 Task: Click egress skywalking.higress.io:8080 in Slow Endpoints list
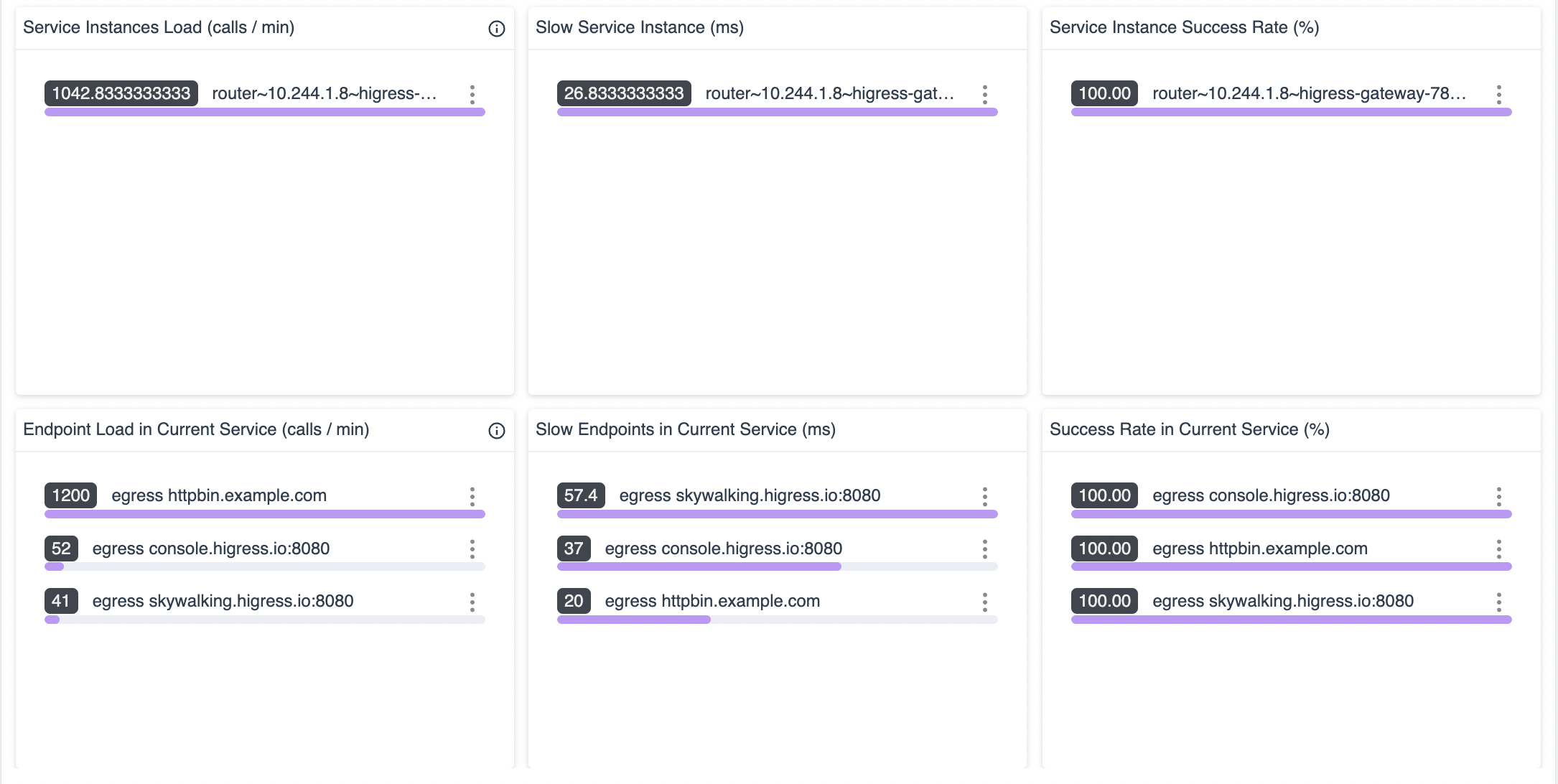[x=749, y=495]
